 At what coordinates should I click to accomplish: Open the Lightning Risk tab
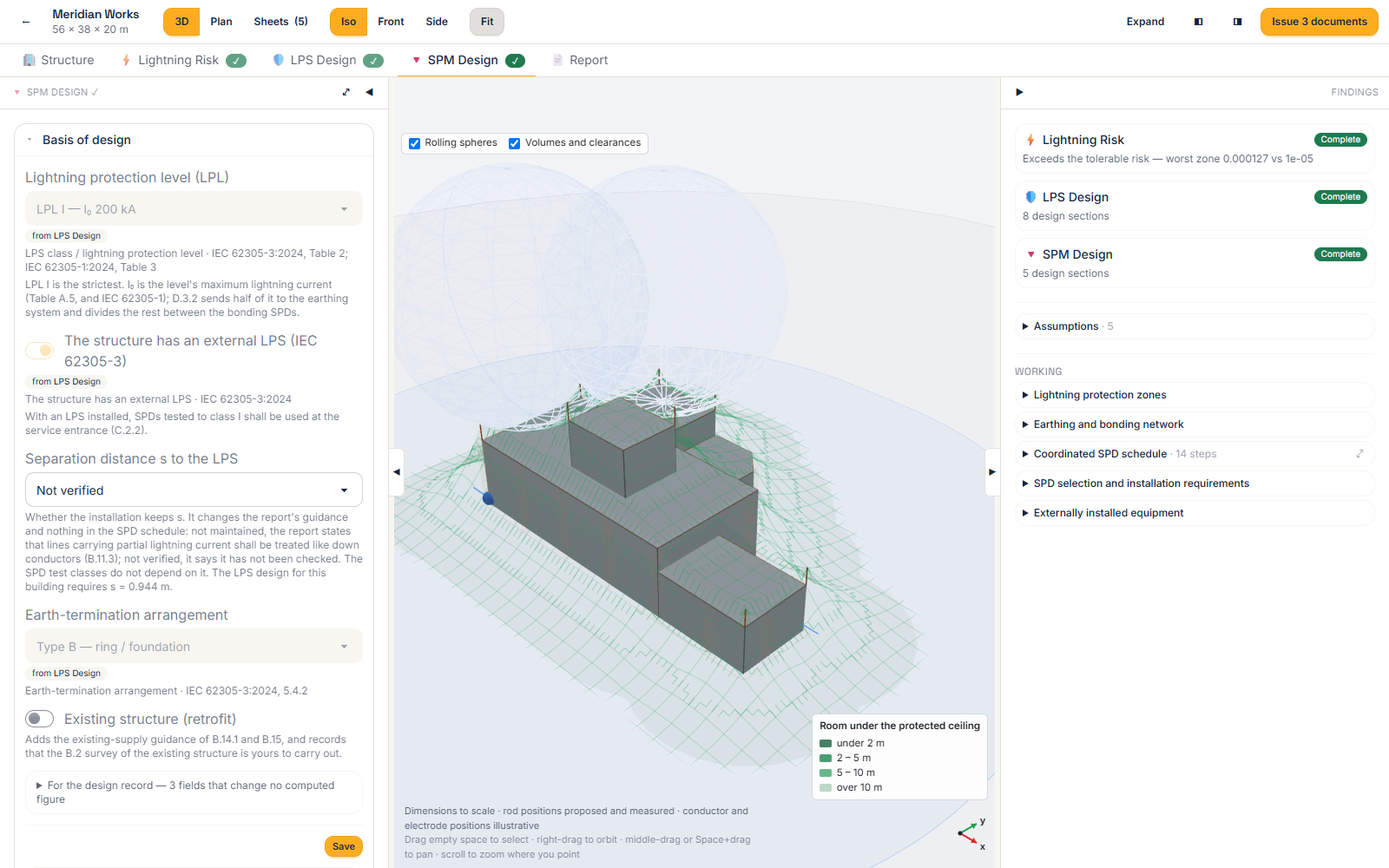pos(183,60)
